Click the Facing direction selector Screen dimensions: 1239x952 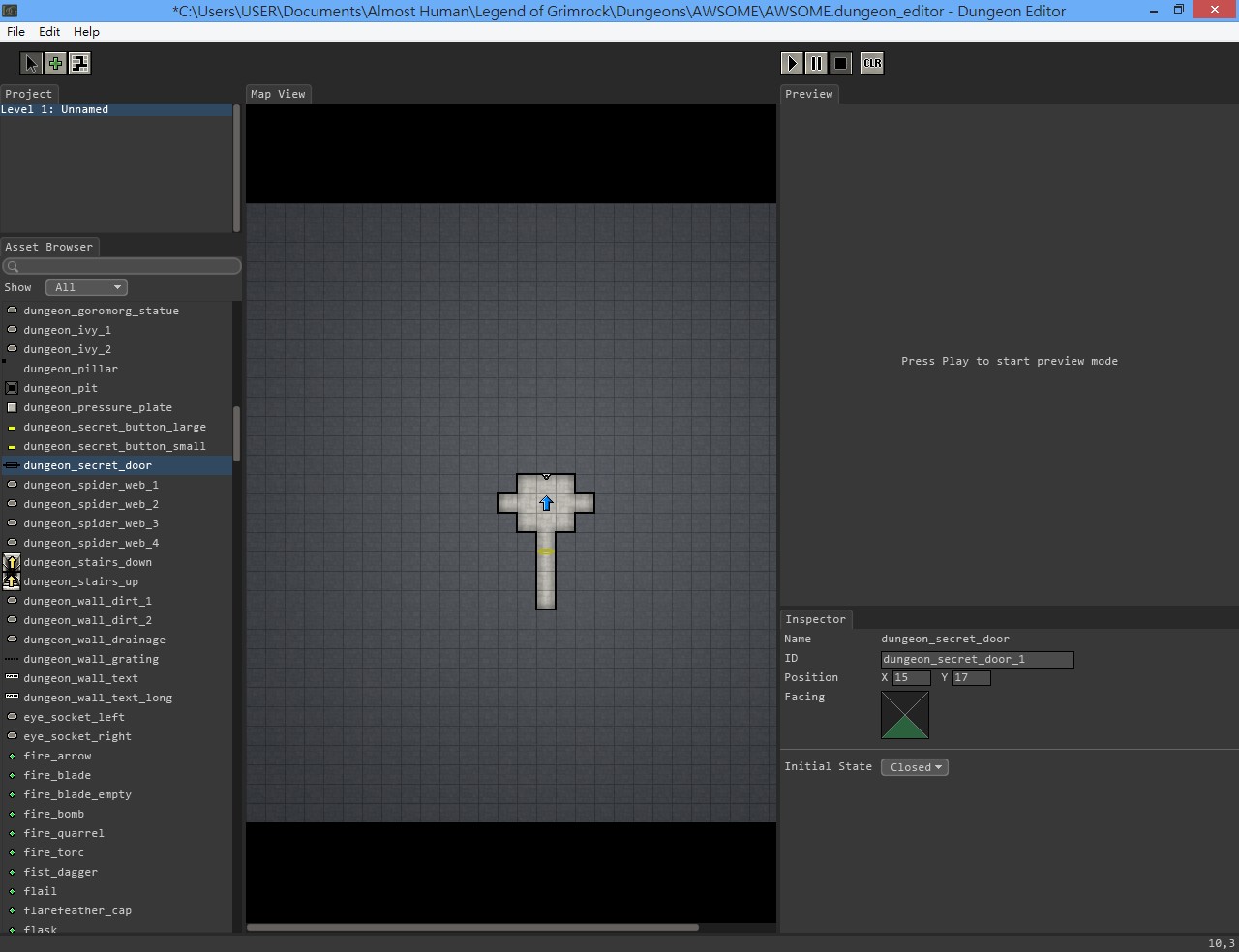(905, 715)
